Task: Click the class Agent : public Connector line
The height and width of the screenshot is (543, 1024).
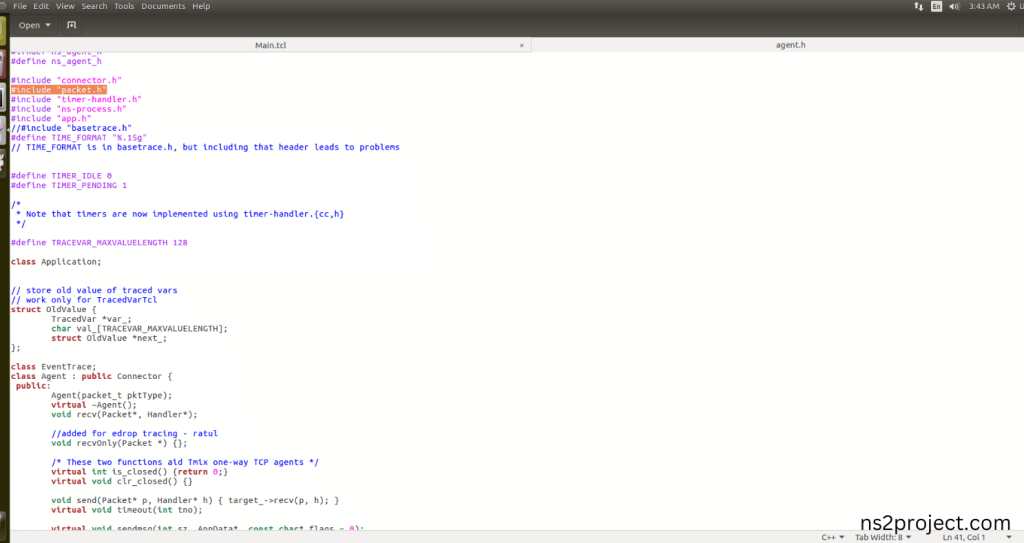Action: [x=91, y=376]
